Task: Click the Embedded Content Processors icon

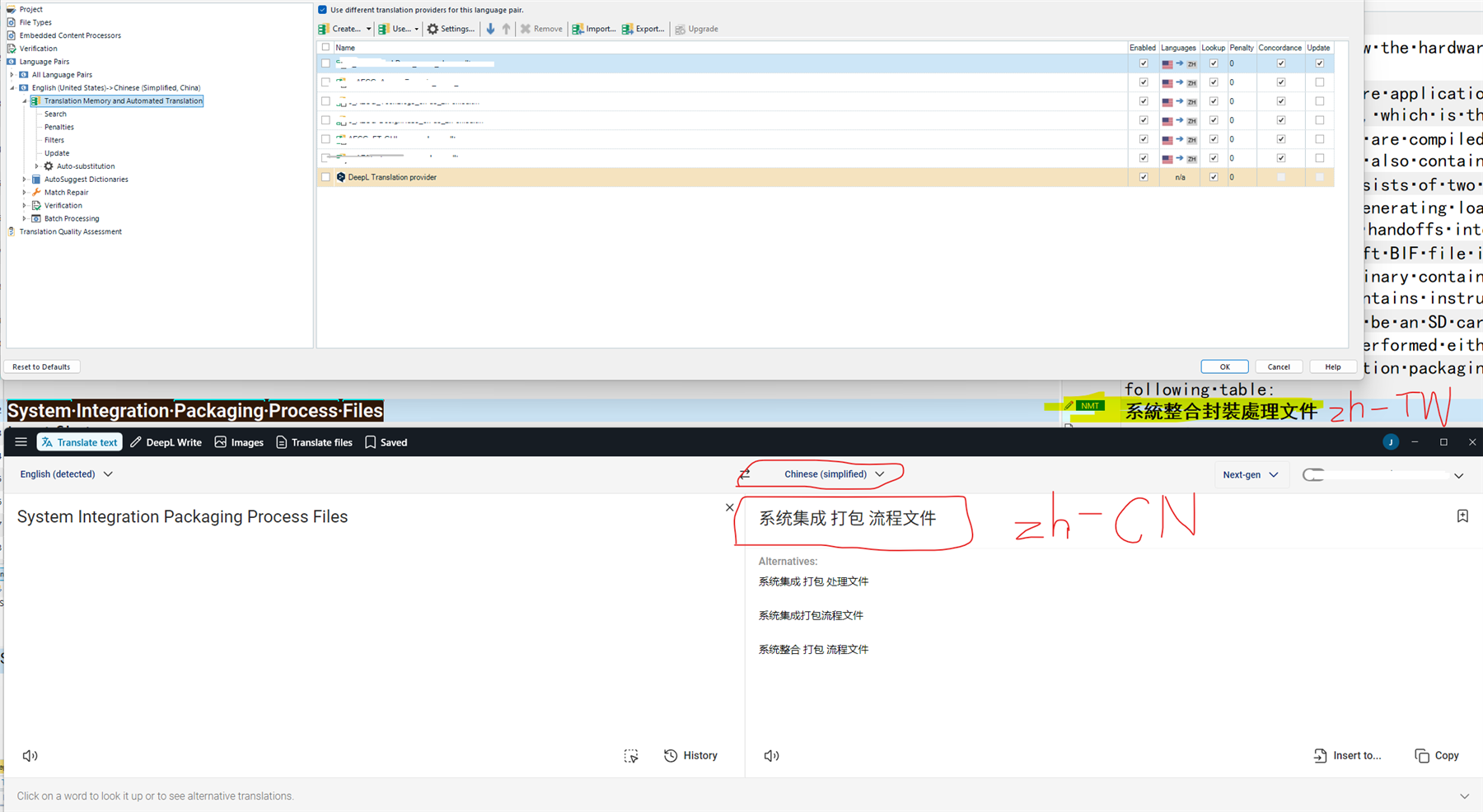Action: coord(12,35)
